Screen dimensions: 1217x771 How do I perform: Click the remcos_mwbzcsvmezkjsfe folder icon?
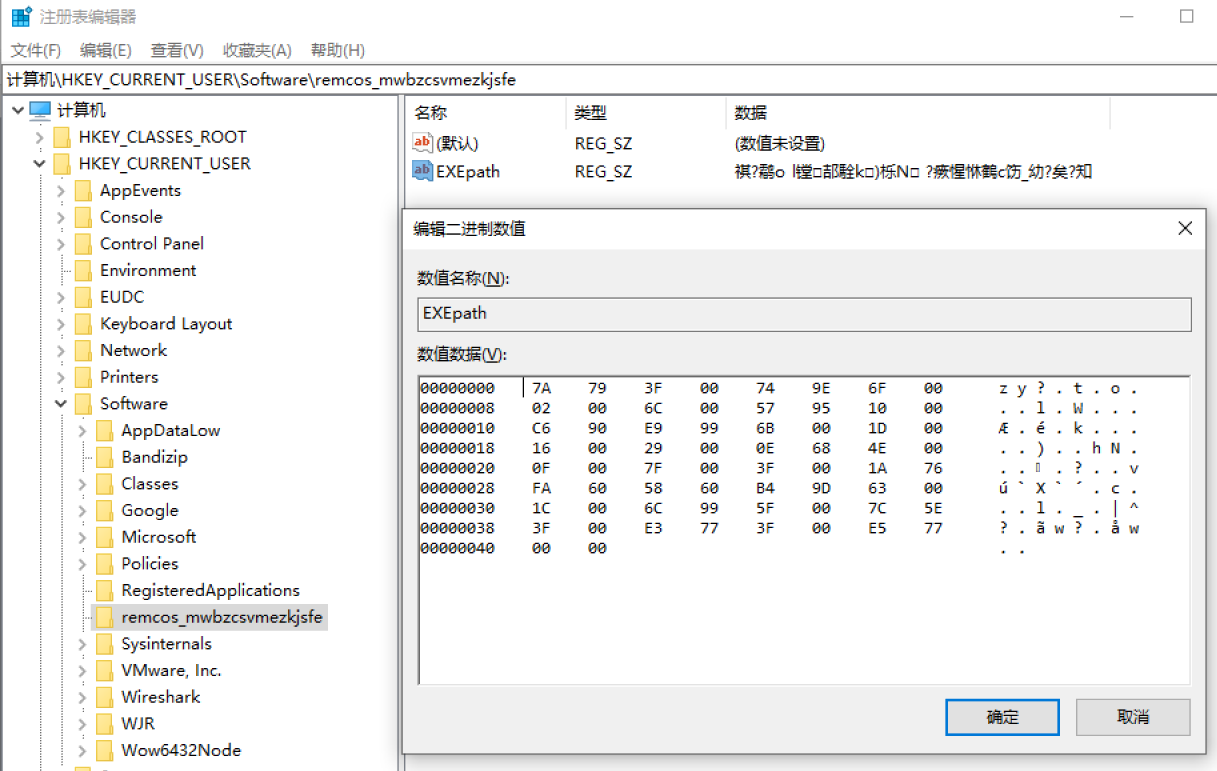click(105, 617)
